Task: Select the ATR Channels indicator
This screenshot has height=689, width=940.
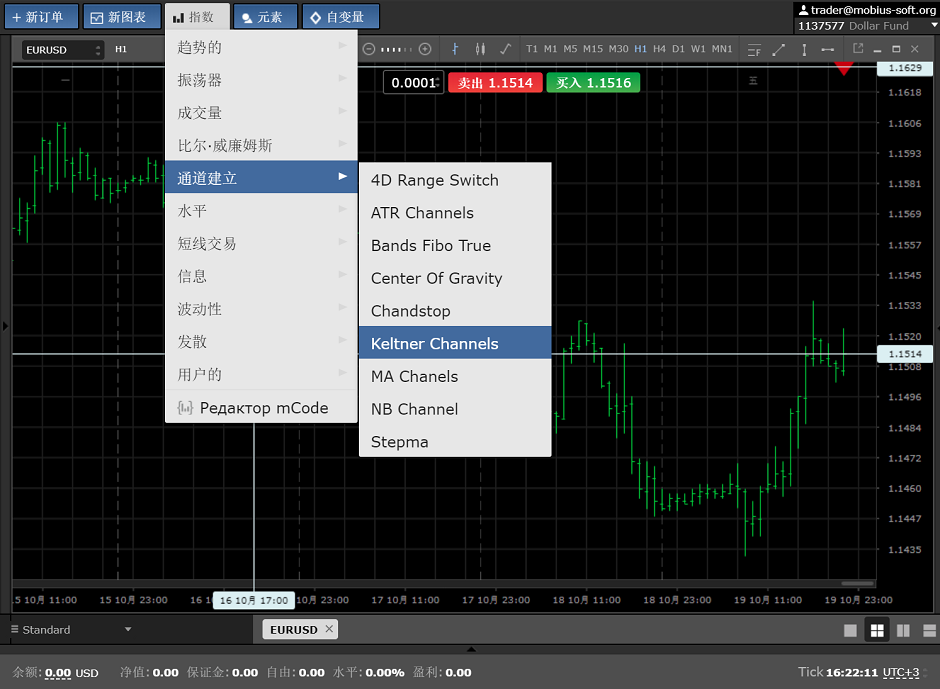Action: coord(455,213)
